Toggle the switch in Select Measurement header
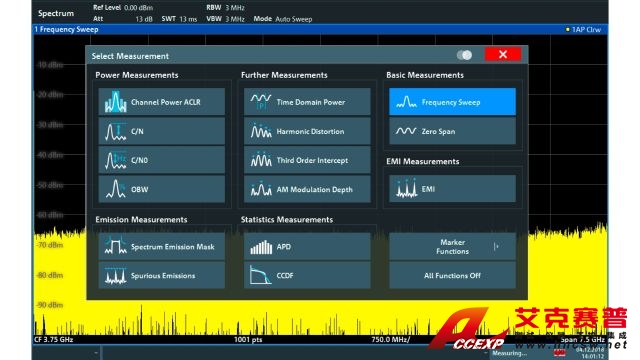640x360 pixels. tap(464, 55)
